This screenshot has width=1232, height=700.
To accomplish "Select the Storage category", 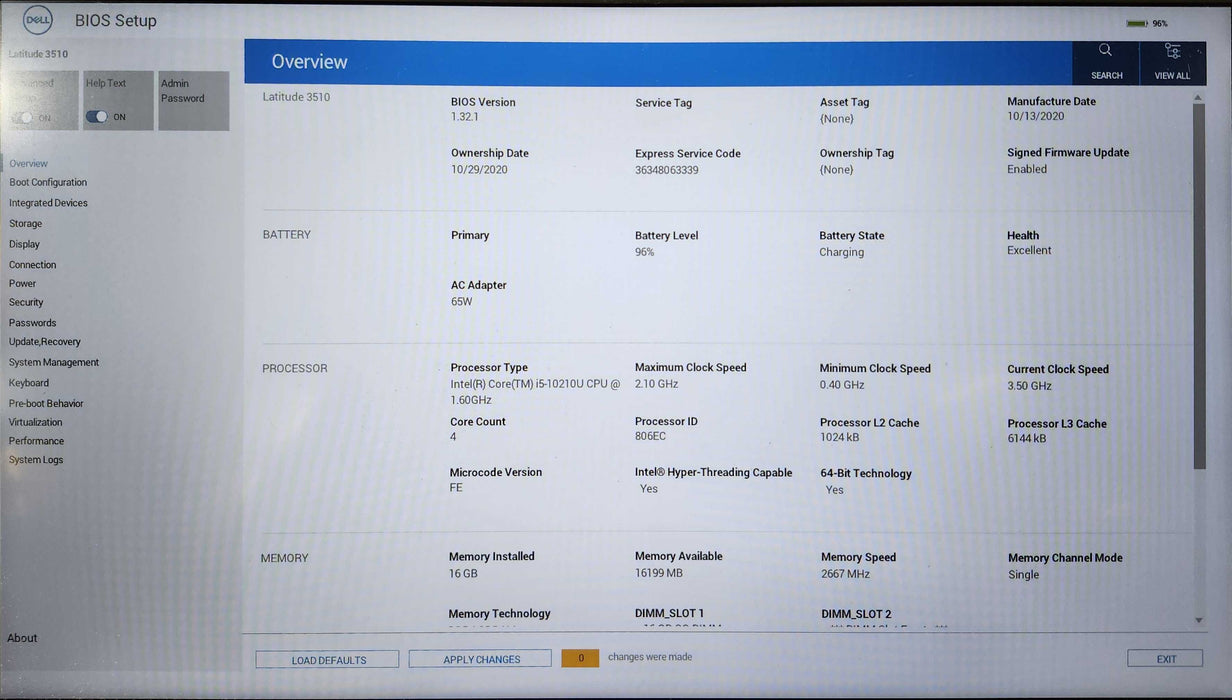I will (x=25, y=222).
